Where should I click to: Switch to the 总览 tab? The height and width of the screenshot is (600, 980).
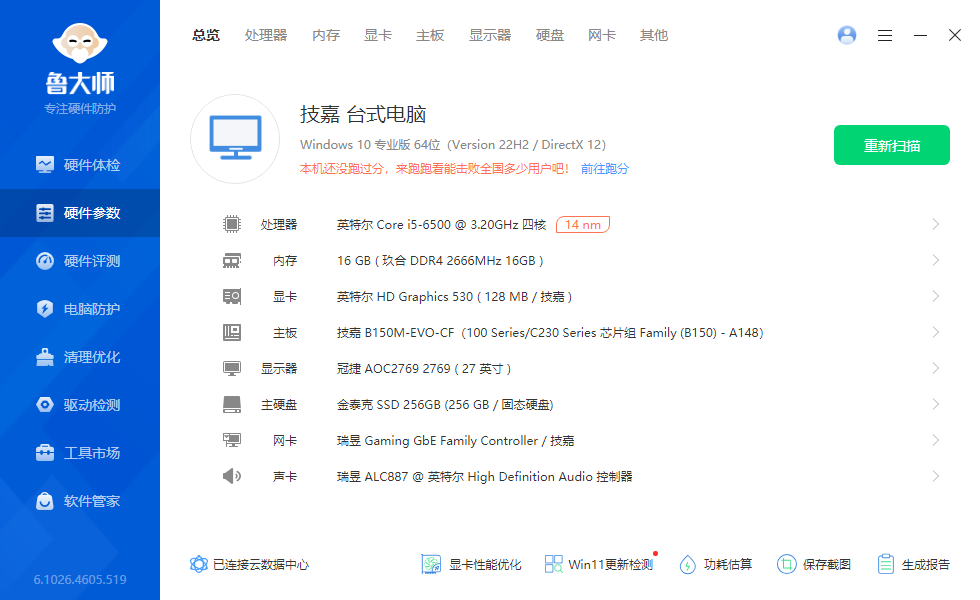click(206, 36)
